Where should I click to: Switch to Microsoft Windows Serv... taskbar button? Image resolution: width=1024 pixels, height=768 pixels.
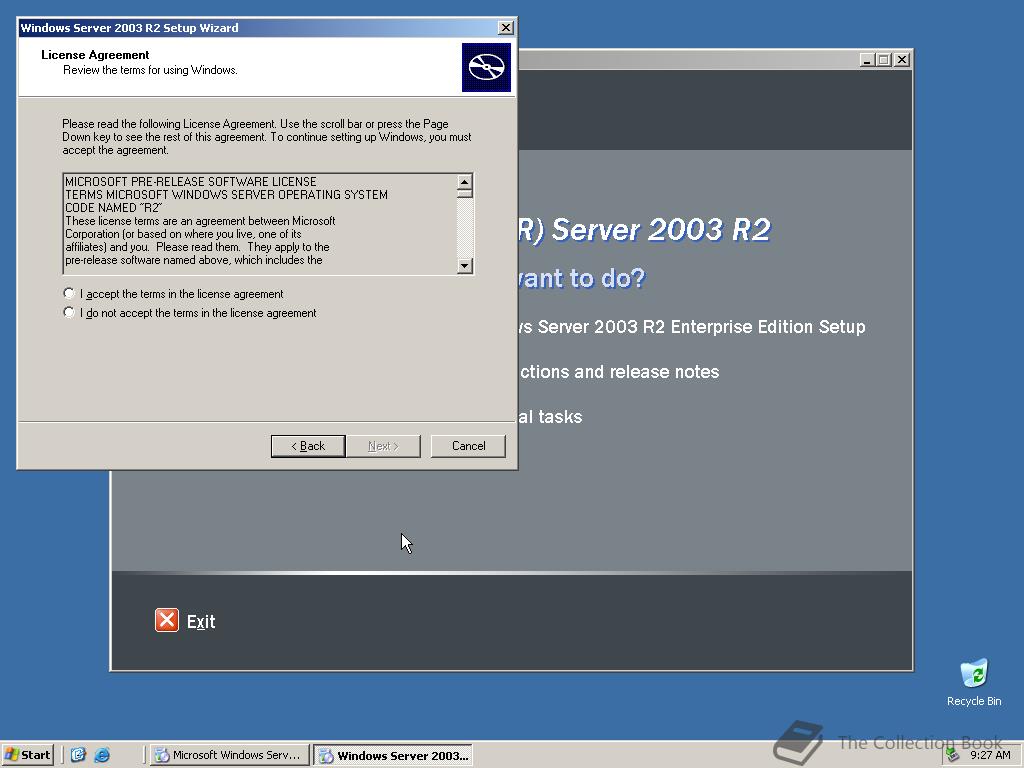pyautogui.click(x=229, y=755)
